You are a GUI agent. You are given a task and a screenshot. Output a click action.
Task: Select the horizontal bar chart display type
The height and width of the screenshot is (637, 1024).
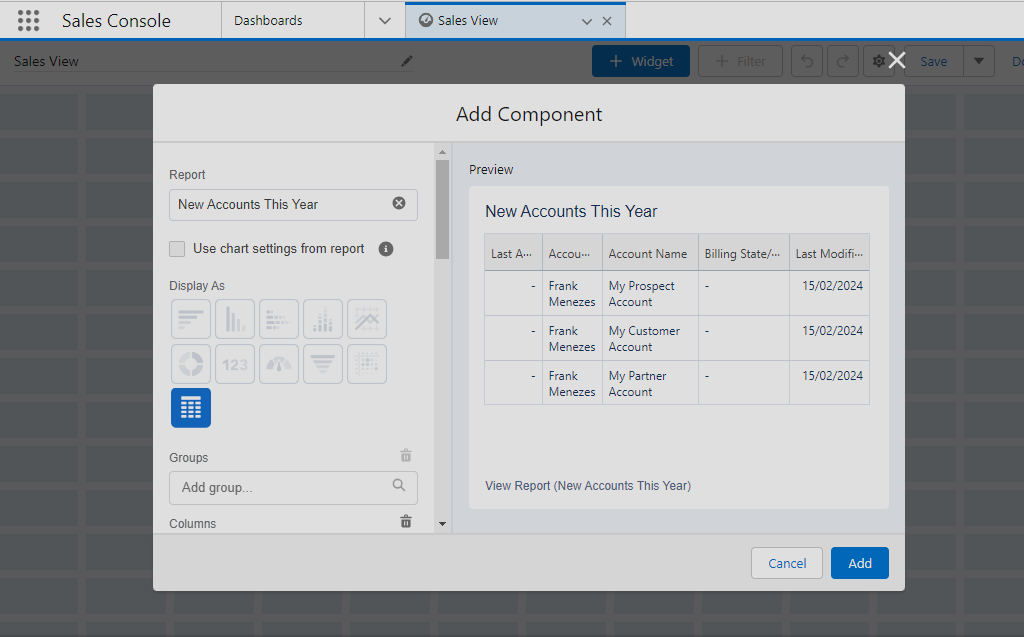[191, 319]
